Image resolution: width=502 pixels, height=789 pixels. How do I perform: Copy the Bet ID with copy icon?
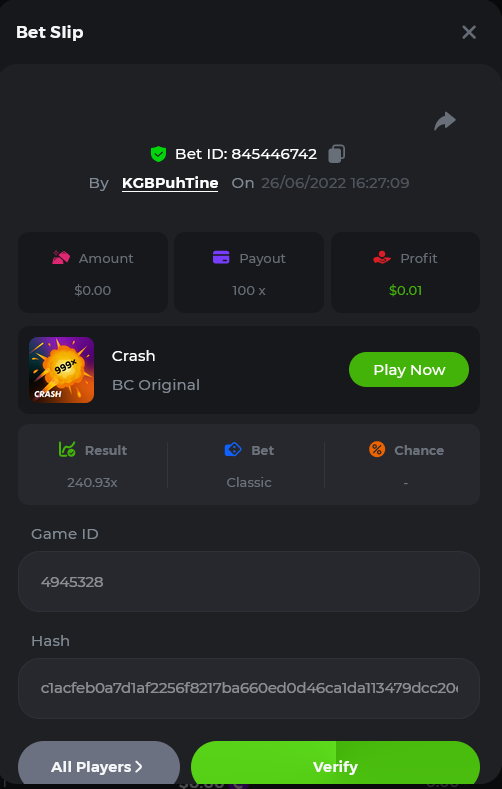pos(337,153)
